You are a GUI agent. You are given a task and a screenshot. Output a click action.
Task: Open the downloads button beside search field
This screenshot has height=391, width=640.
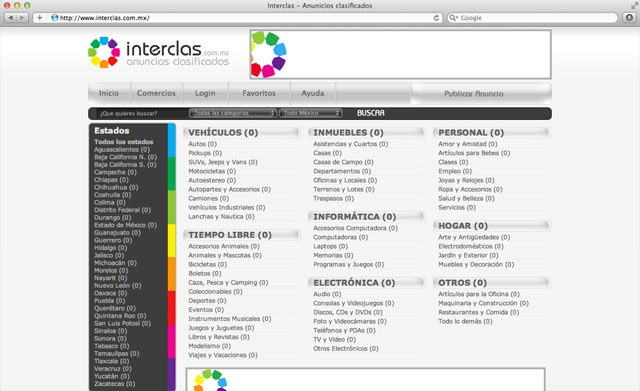pyautogui.click(x=629, y=18)
